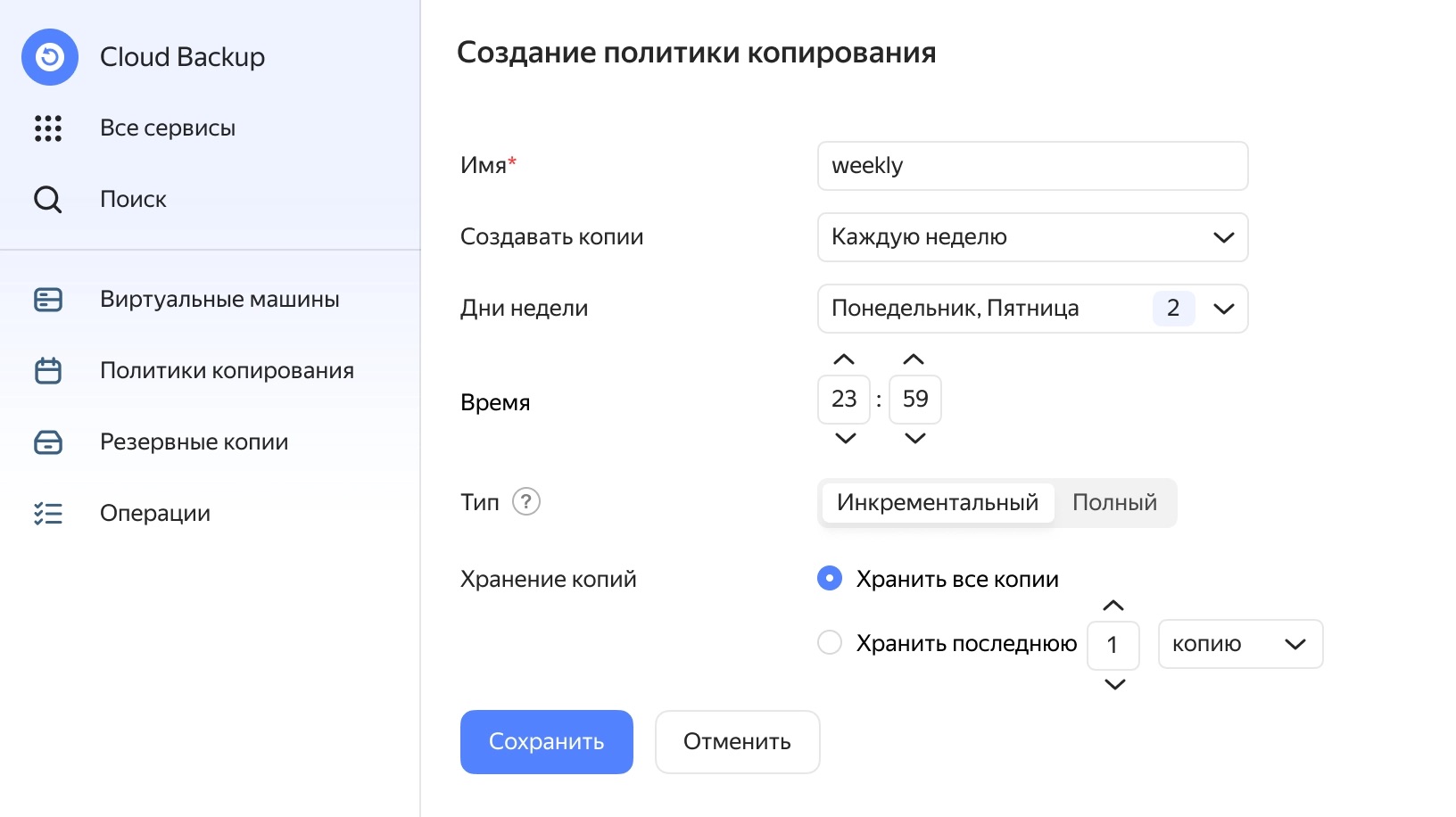Click the Имя input field
The width and height of the screenshot is (1456, 817).
(1032, 166)
